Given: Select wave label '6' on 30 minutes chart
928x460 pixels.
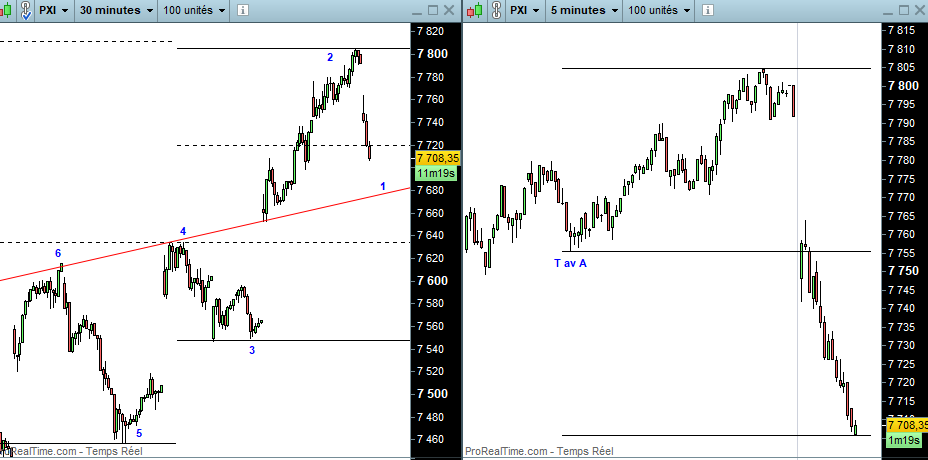Looking at the screenshot, I should point(58,253).
